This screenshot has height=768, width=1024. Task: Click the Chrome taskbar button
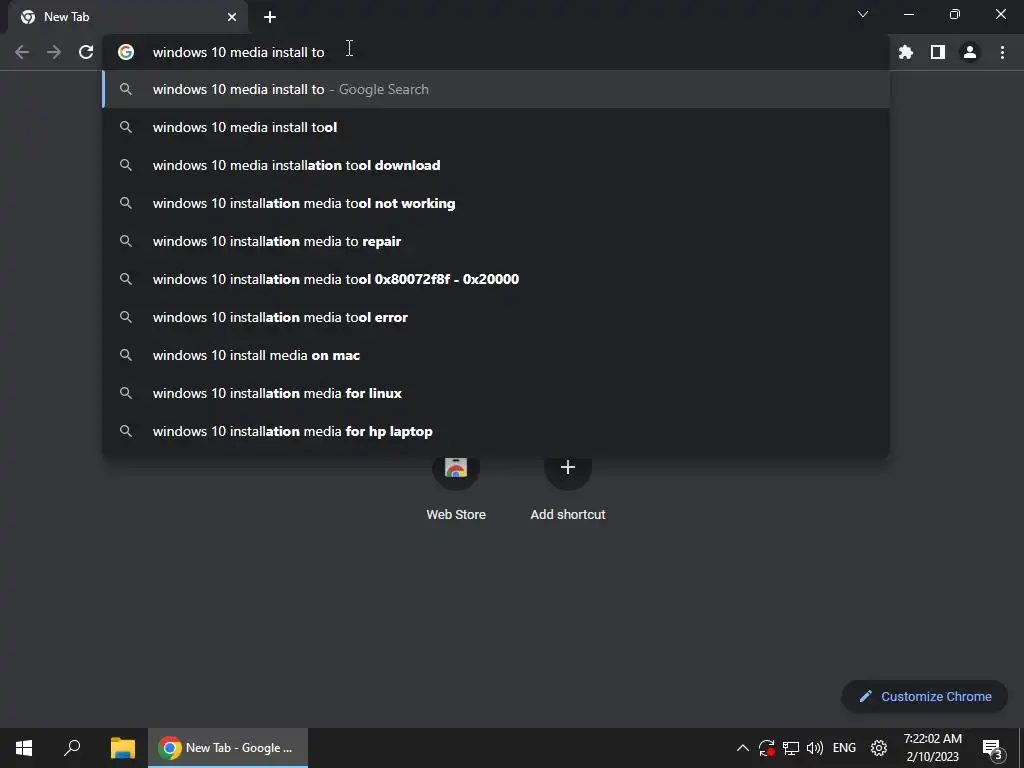coord(228,748)
